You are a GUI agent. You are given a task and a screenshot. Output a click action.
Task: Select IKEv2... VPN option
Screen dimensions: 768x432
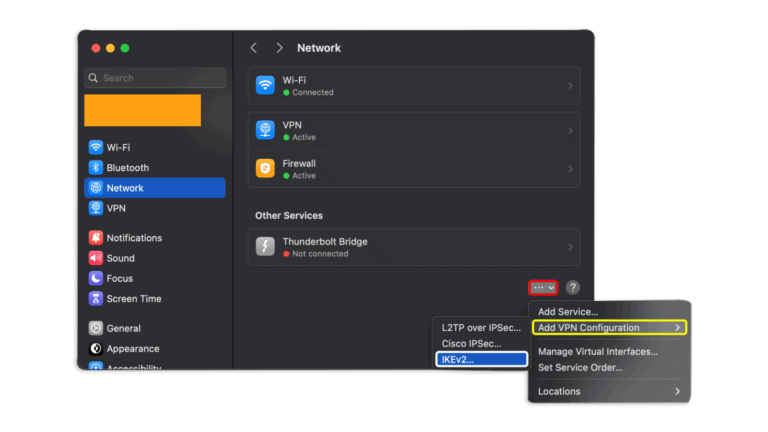tap(481, 360)
